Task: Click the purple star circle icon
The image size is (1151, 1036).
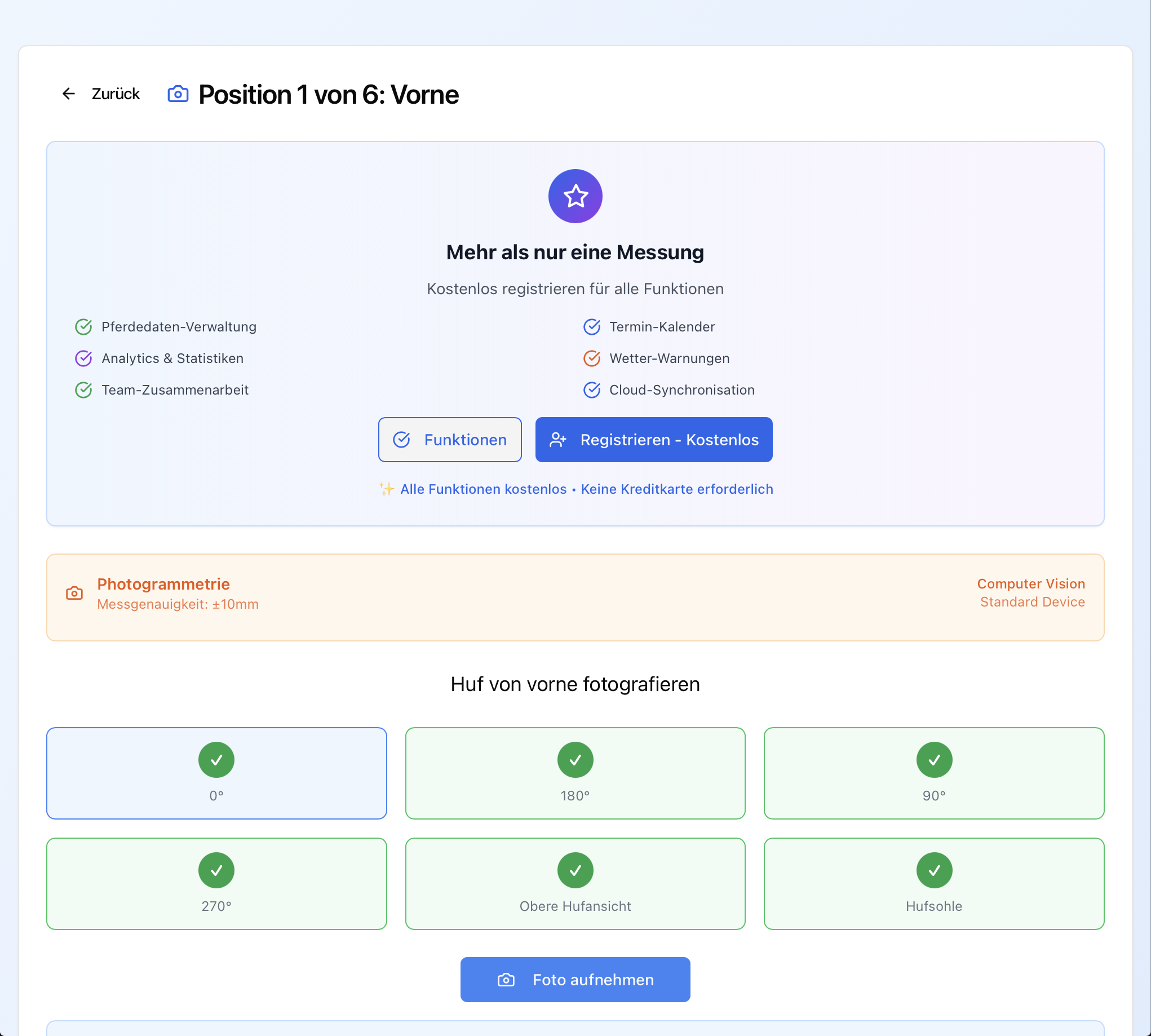Action: [575, 196]
